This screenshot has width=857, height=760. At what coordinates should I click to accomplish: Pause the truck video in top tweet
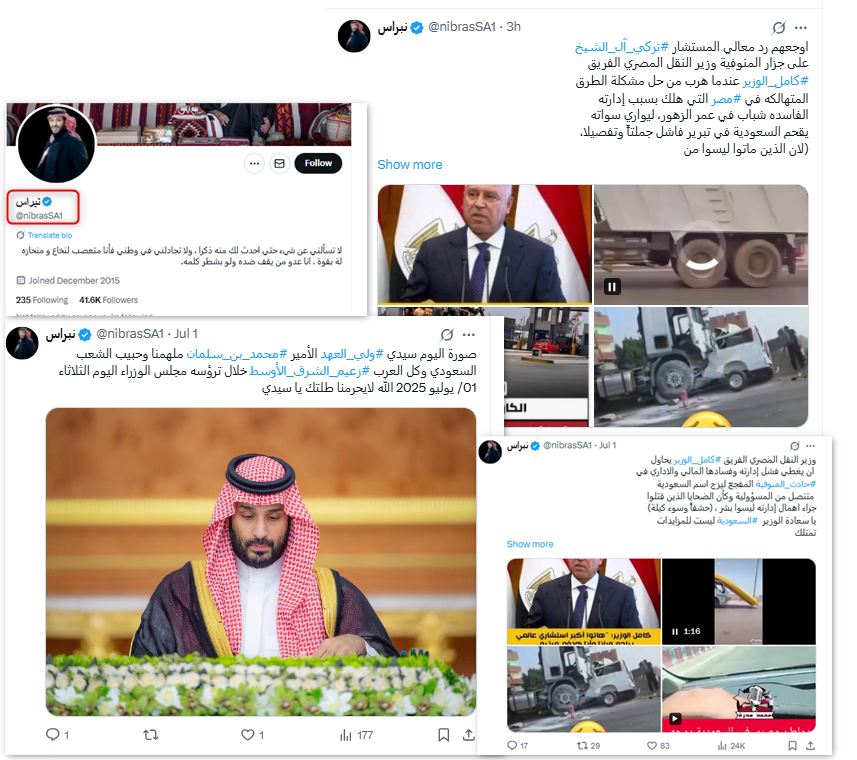coord(612,287)
